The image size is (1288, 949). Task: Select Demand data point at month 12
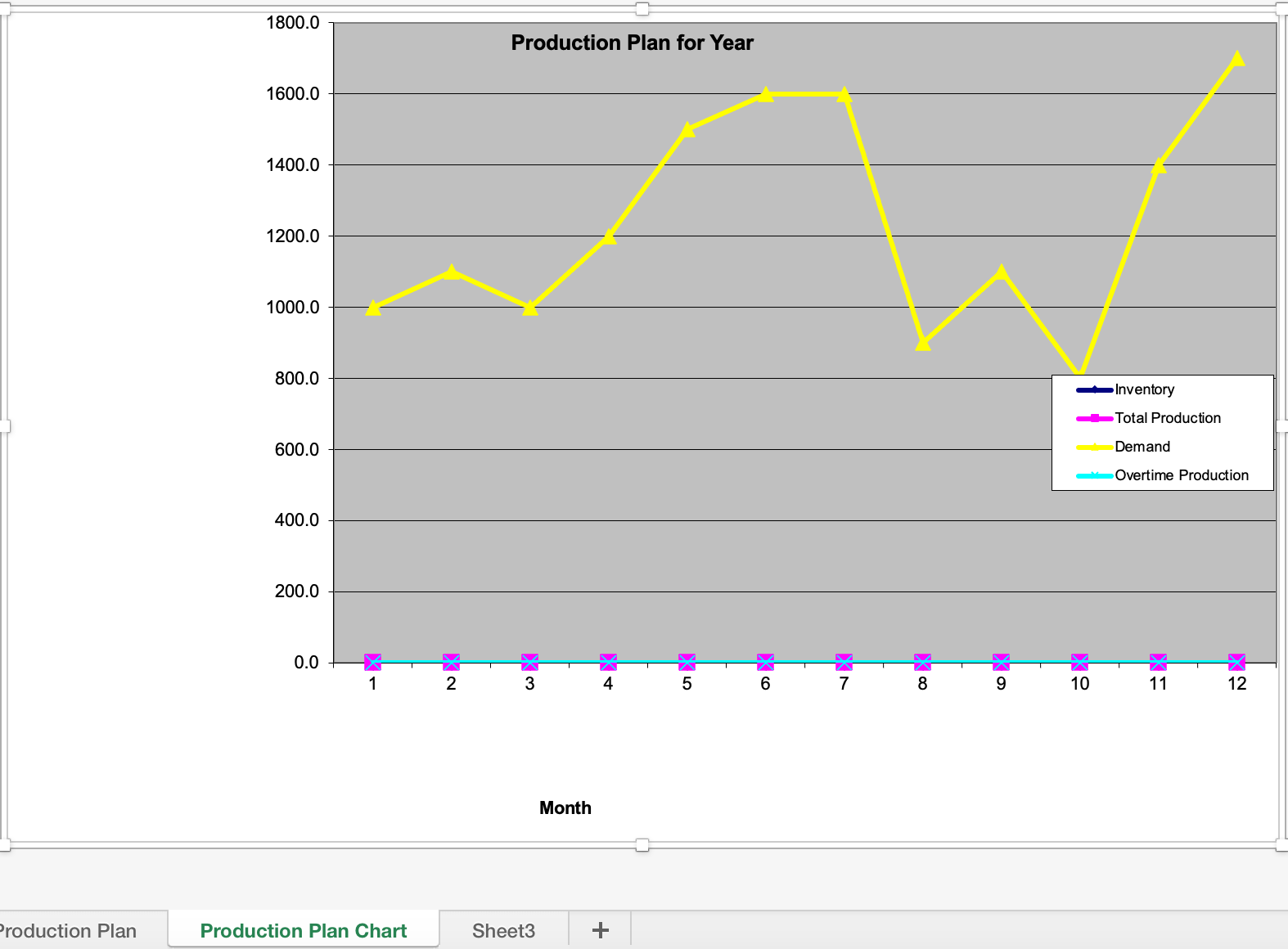point(1236,58)
